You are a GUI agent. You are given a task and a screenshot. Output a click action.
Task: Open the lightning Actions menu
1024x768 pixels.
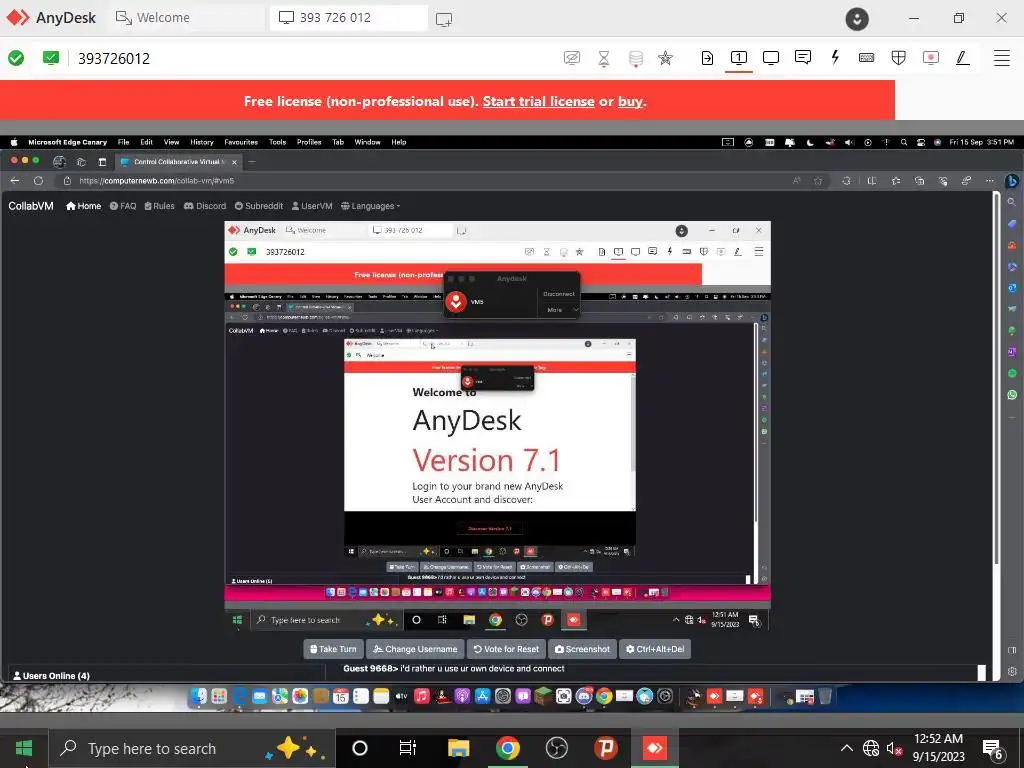pos(835,57)
